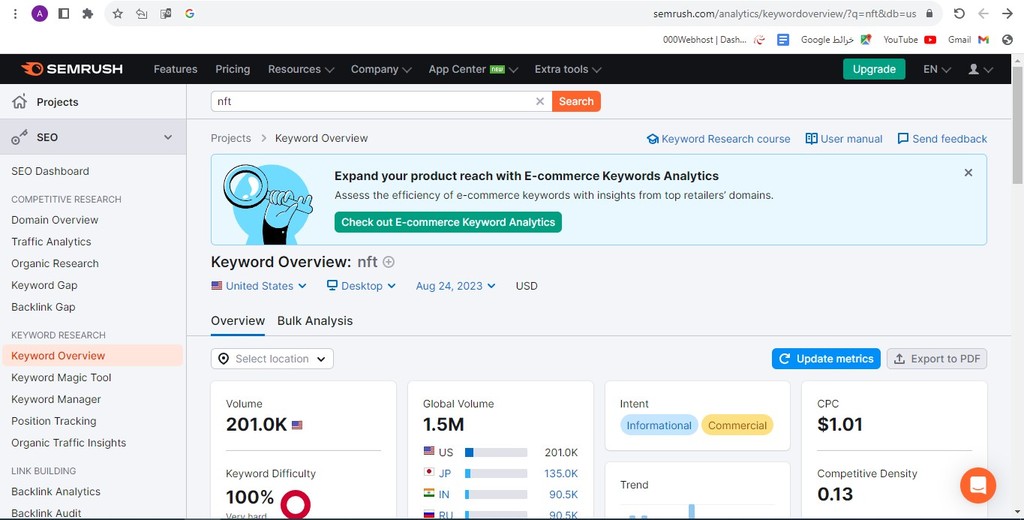Viewport: 1024px width, 520px height.
Task: Click the globe bookmark icon
Action: (1008, 40)
